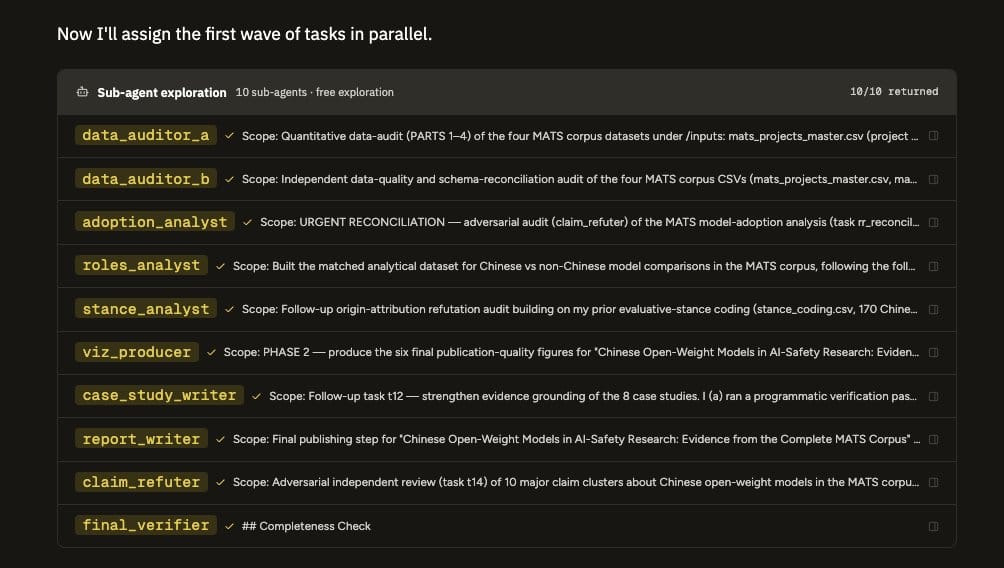Select the roles_analyst agent tag
This screenshot has width=1004, height=568.
[141, 266]
